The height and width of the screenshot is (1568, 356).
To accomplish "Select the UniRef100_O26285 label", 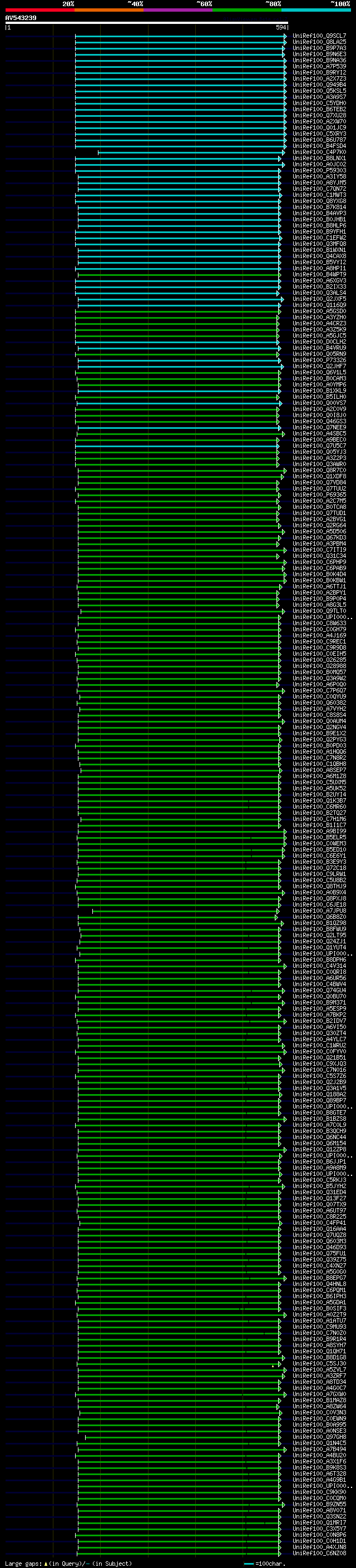I will 319,660.
